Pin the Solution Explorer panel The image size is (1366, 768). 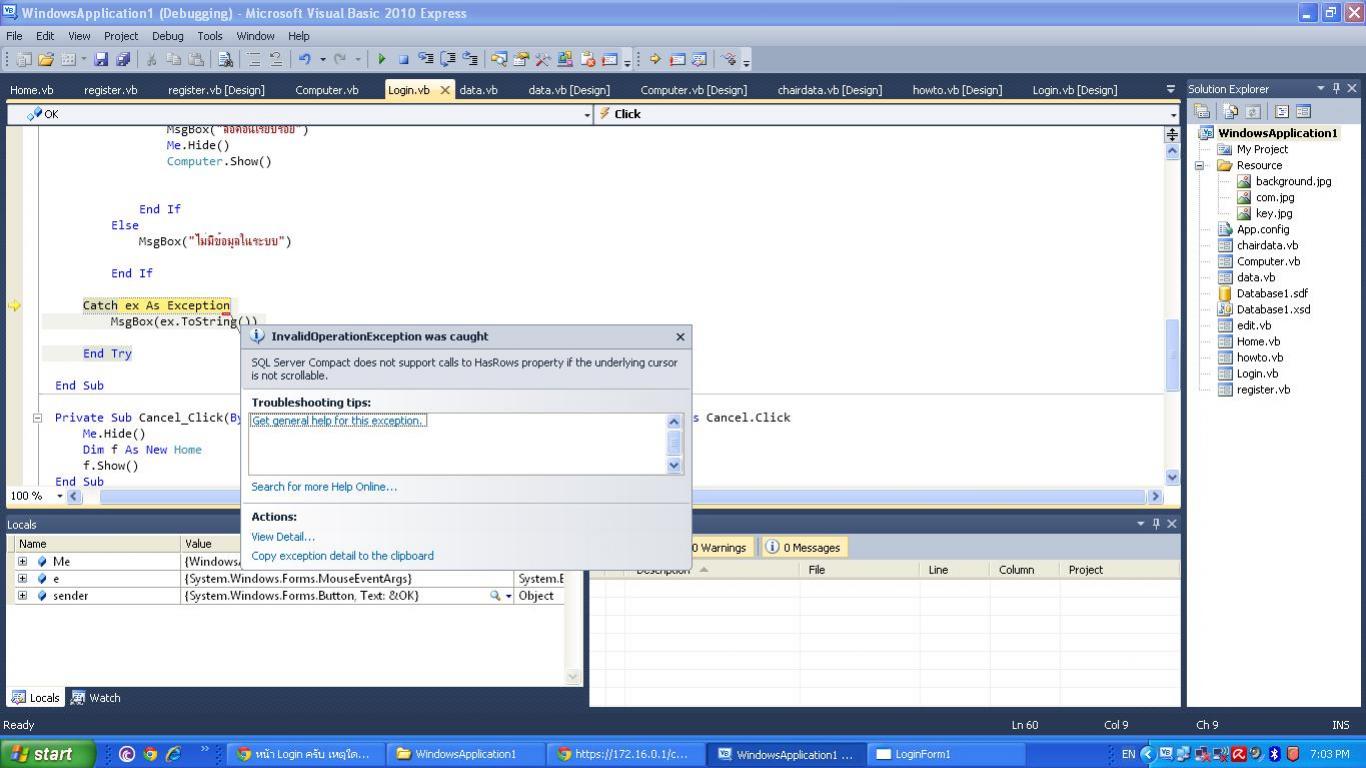[x=1336, y=88]
